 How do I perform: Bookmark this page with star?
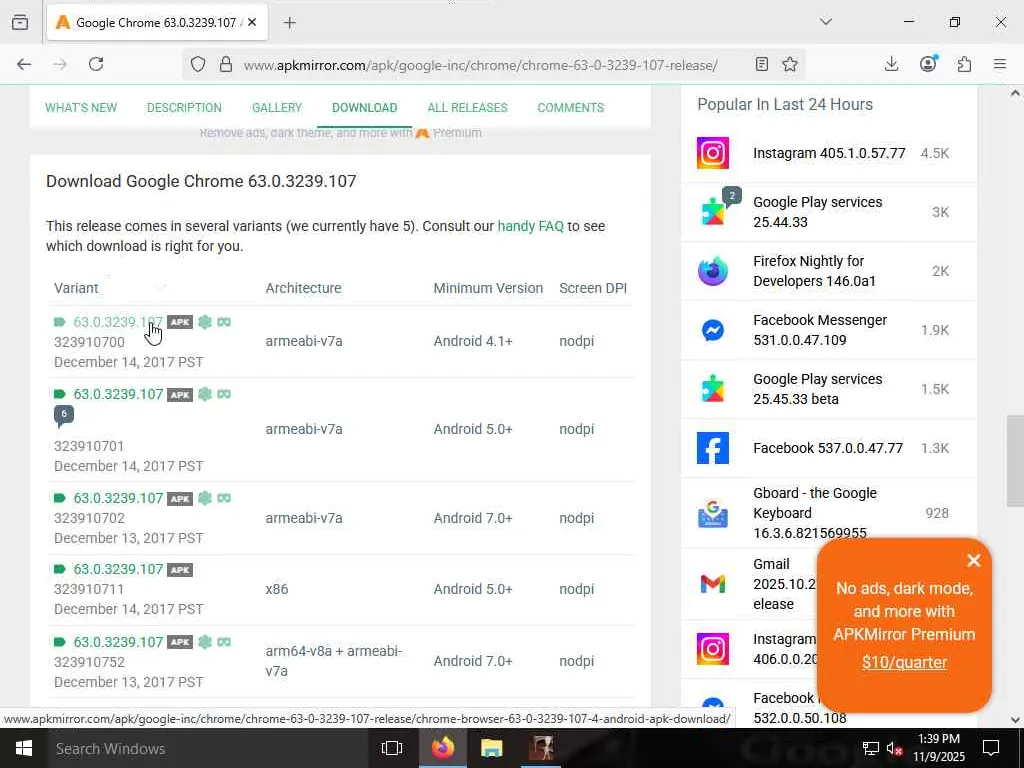tap(790, 64)
